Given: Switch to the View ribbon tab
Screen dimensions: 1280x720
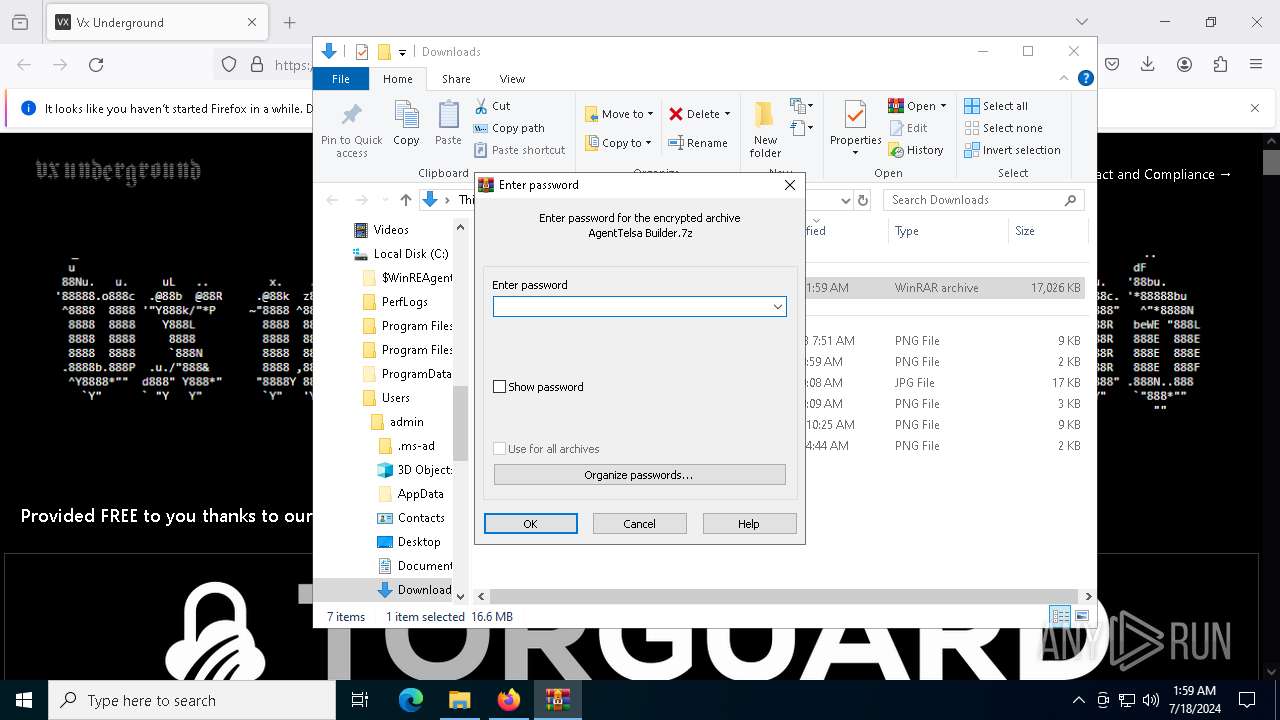Looking at the screenshot, I should tap(512, 79).
